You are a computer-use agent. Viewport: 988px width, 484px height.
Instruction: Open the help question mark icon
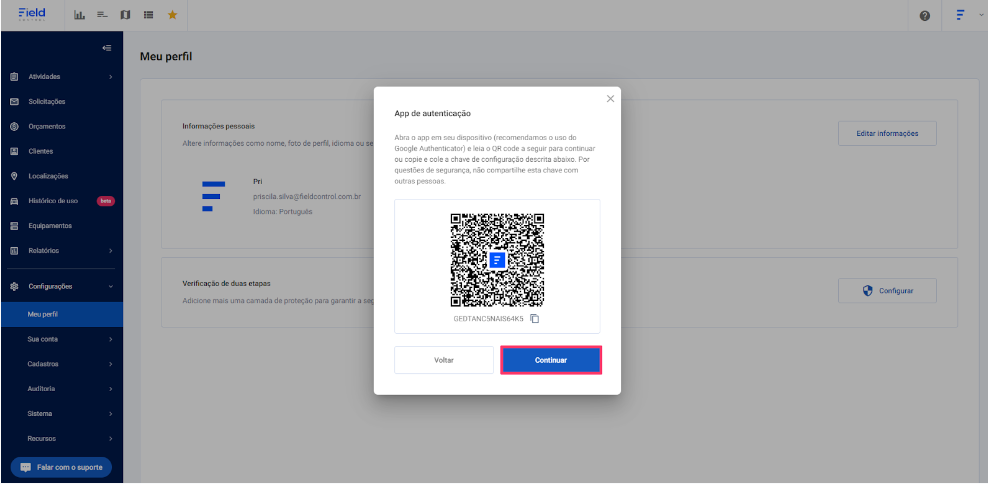click(x=925, y=16)
